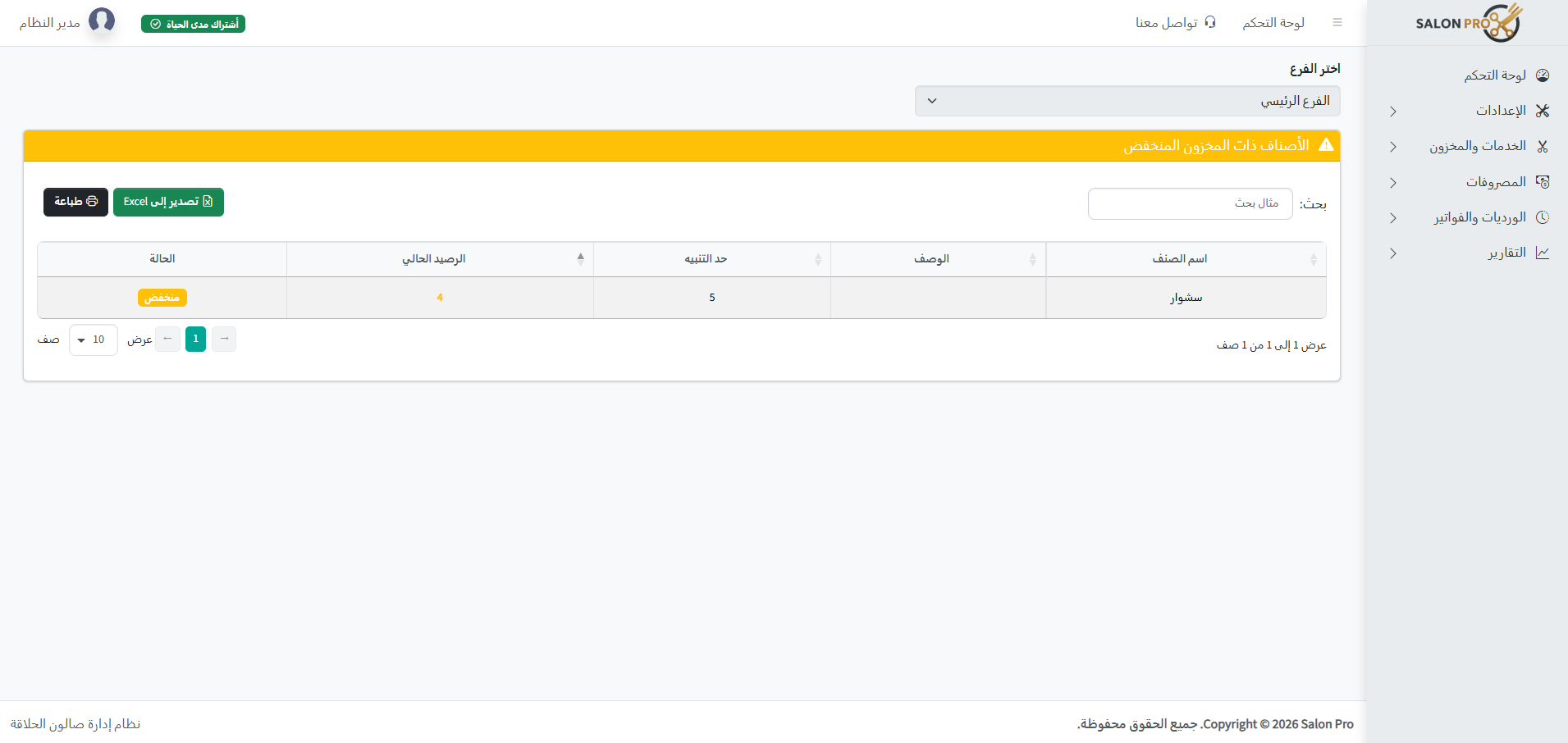Click the أشترك مدى الحياة badge
Screen dimensions: 1568x743
click(x=193, y=24)
